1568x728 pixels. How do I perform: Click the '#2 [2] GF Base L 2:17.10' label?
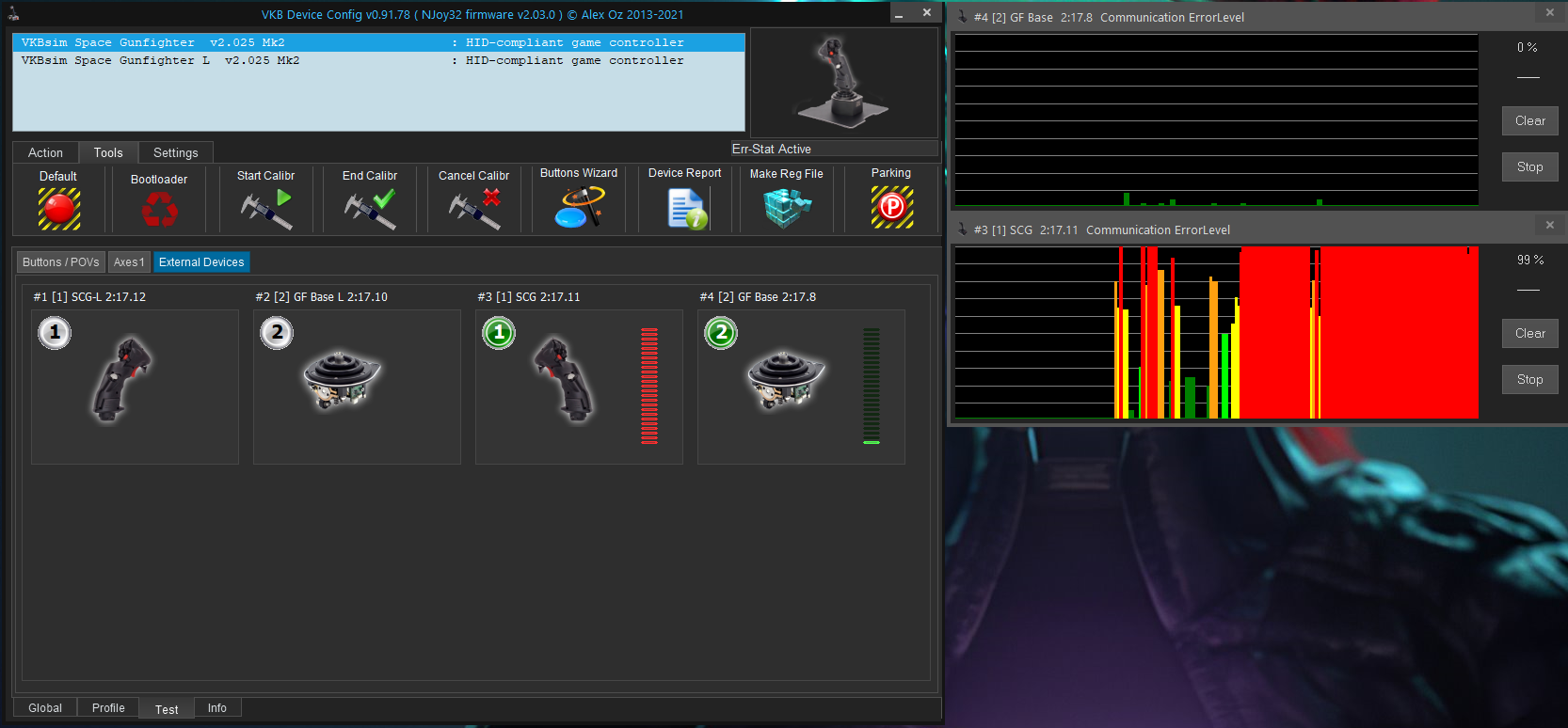(x=321, y=296)
